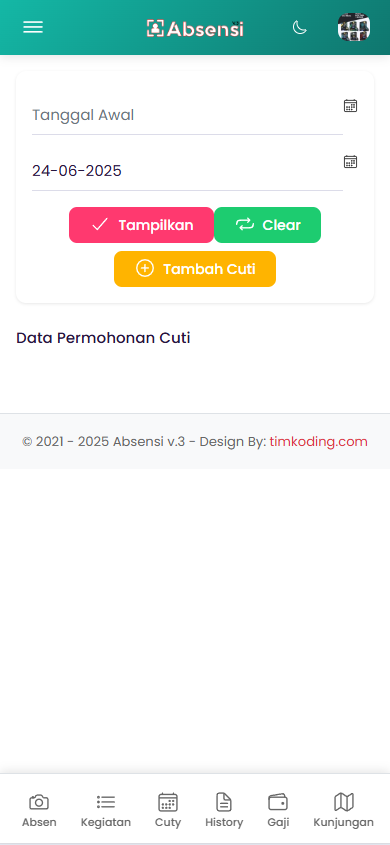Toggle dark mode with moon icon
This screenshot has height=845, width=390.
(x=300, y=27)
